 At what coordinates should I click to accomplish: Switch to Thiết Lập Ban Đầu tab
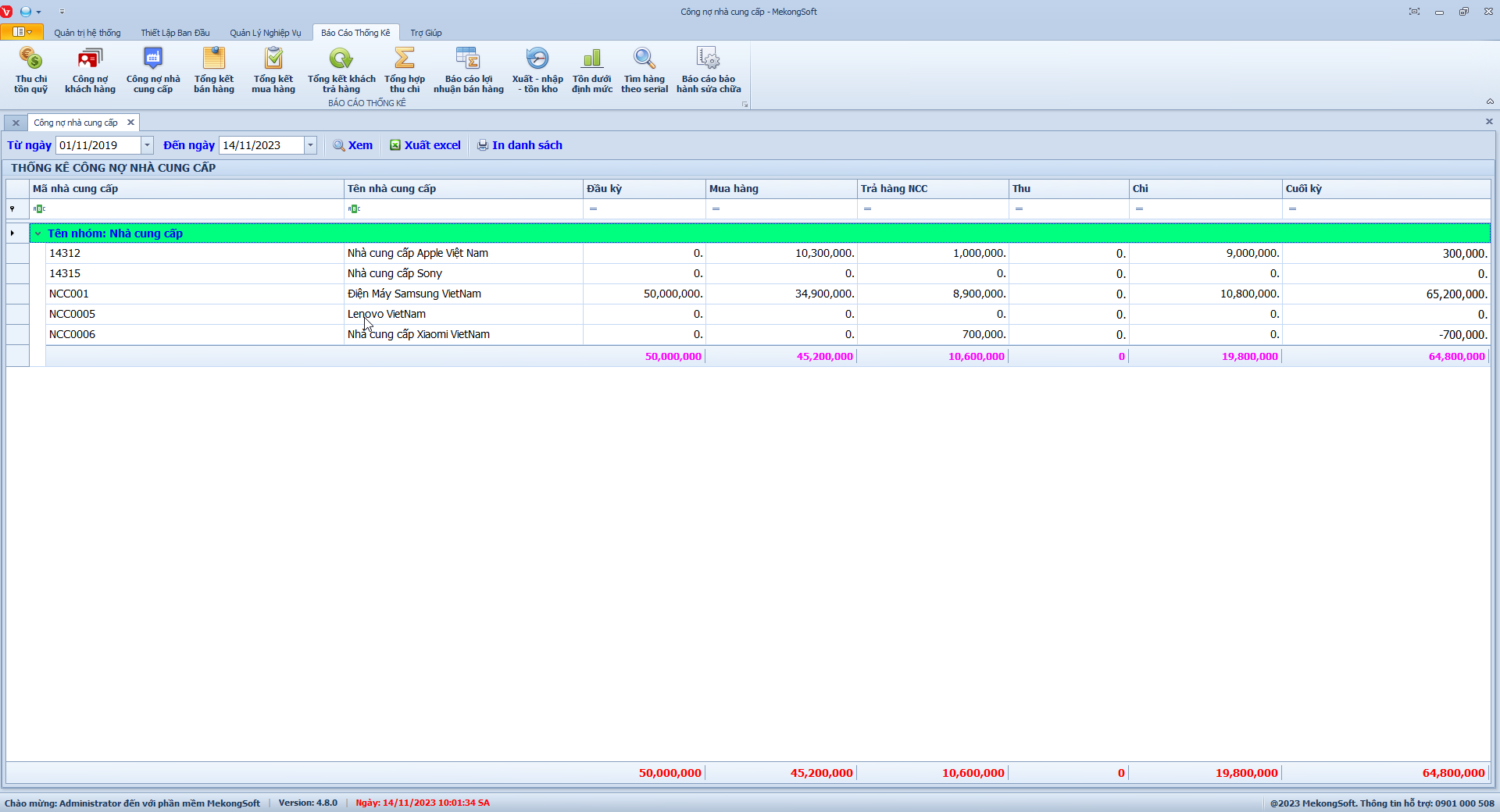(175, 33)
